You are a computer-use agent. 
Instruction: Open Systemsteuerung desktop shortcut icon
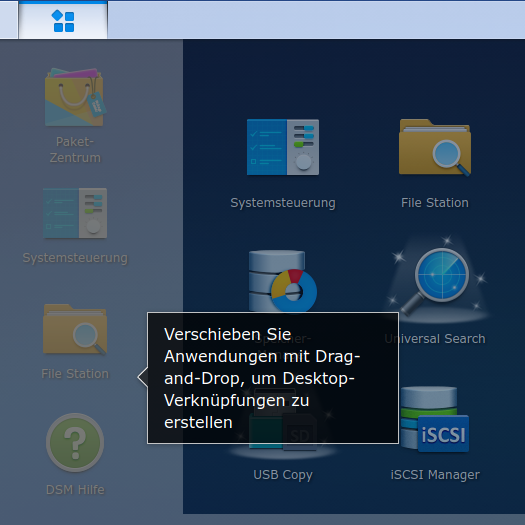click(x=75, y=213)
